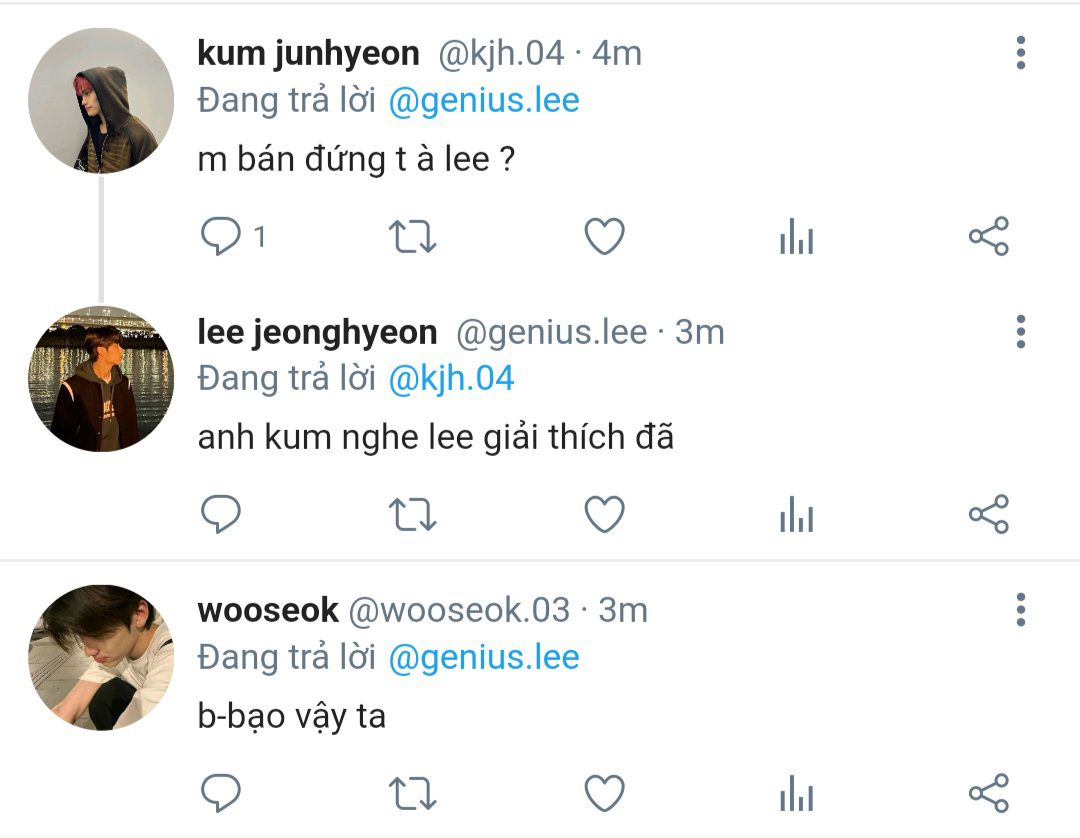The height and width of the screenshot is (838, 1080).
Task: Open reply on kum junhyeon's tweet
Action: 220,236
